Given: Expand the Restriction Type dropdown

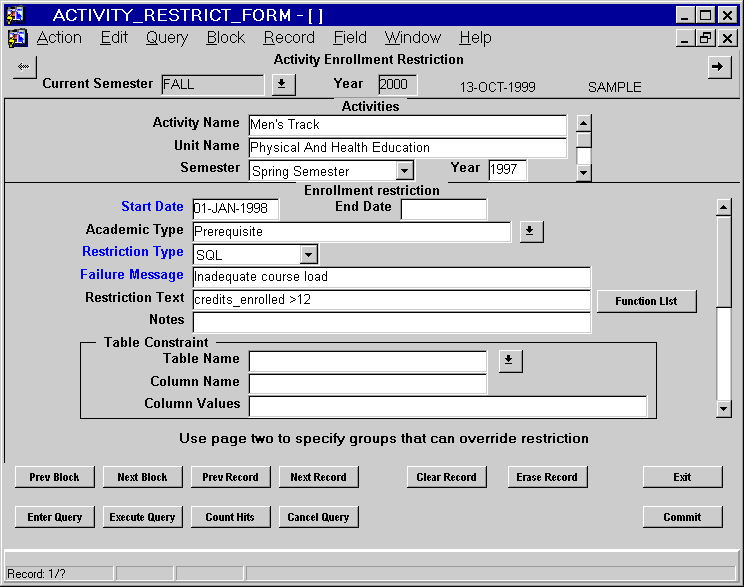Looking at the screenshot, I should coord(308,255).
